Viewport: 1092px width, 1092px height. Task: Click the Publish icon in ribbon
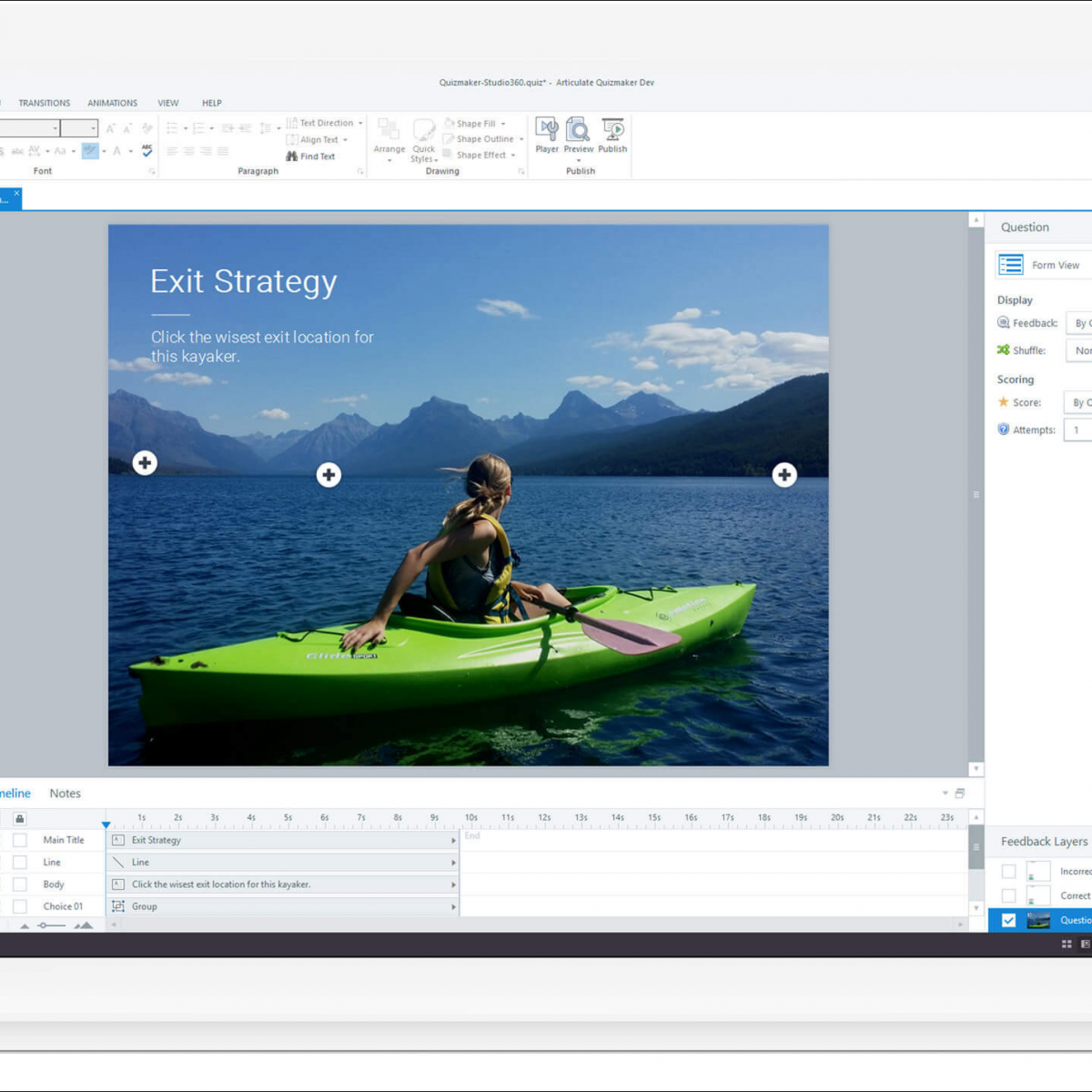[612, 129]
